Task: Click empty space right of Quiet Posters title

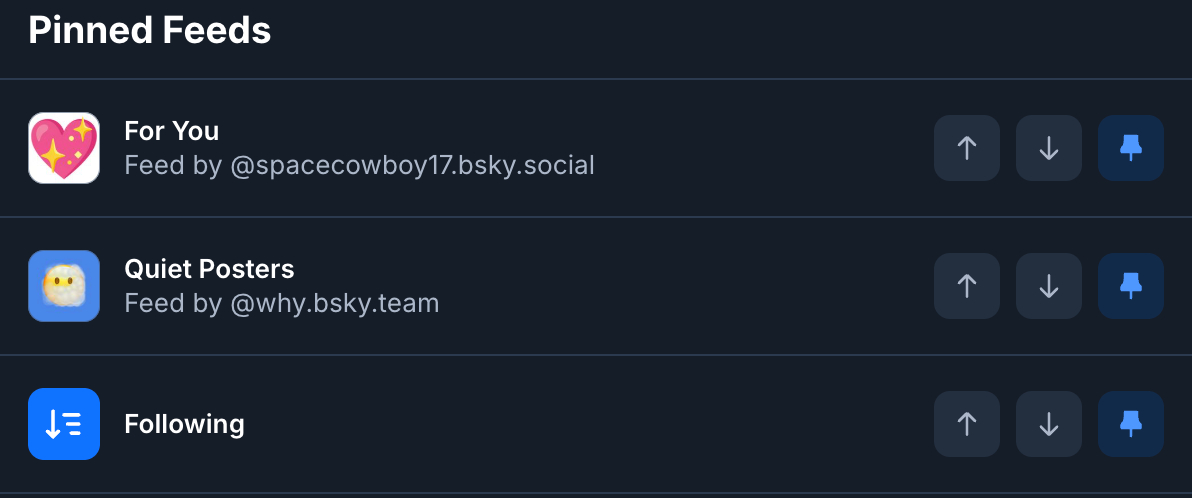Action: pyautogui.click(x=600, y=269)
